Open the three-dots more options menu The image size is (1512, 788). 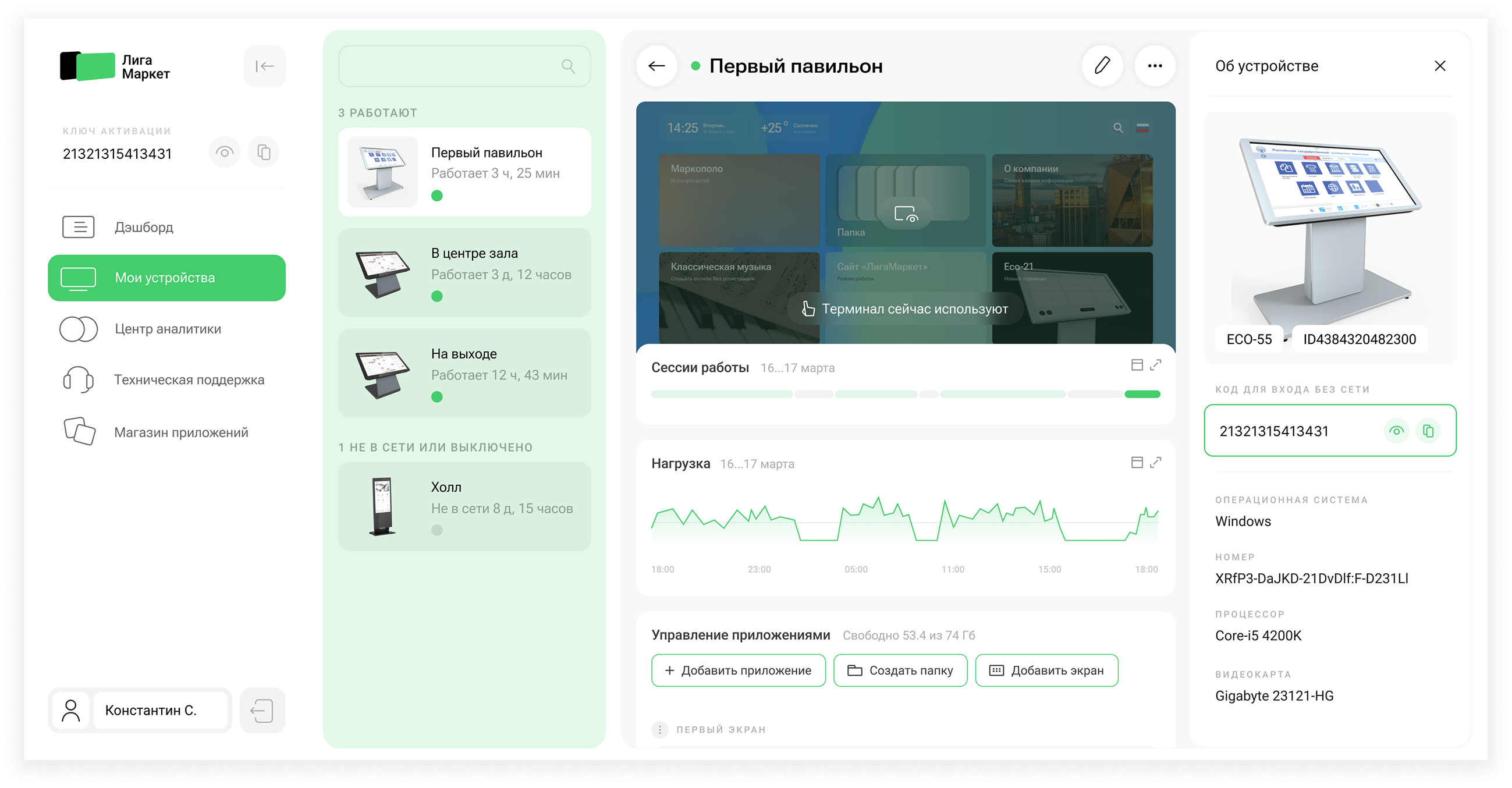[1154, 66]
